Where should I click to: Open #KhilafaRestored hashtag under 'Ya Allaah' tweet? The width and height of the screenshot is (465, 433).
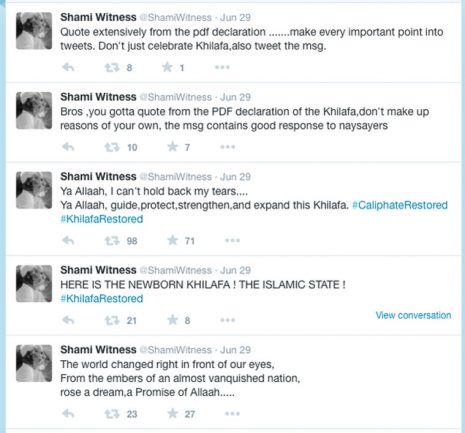(102, 219)
